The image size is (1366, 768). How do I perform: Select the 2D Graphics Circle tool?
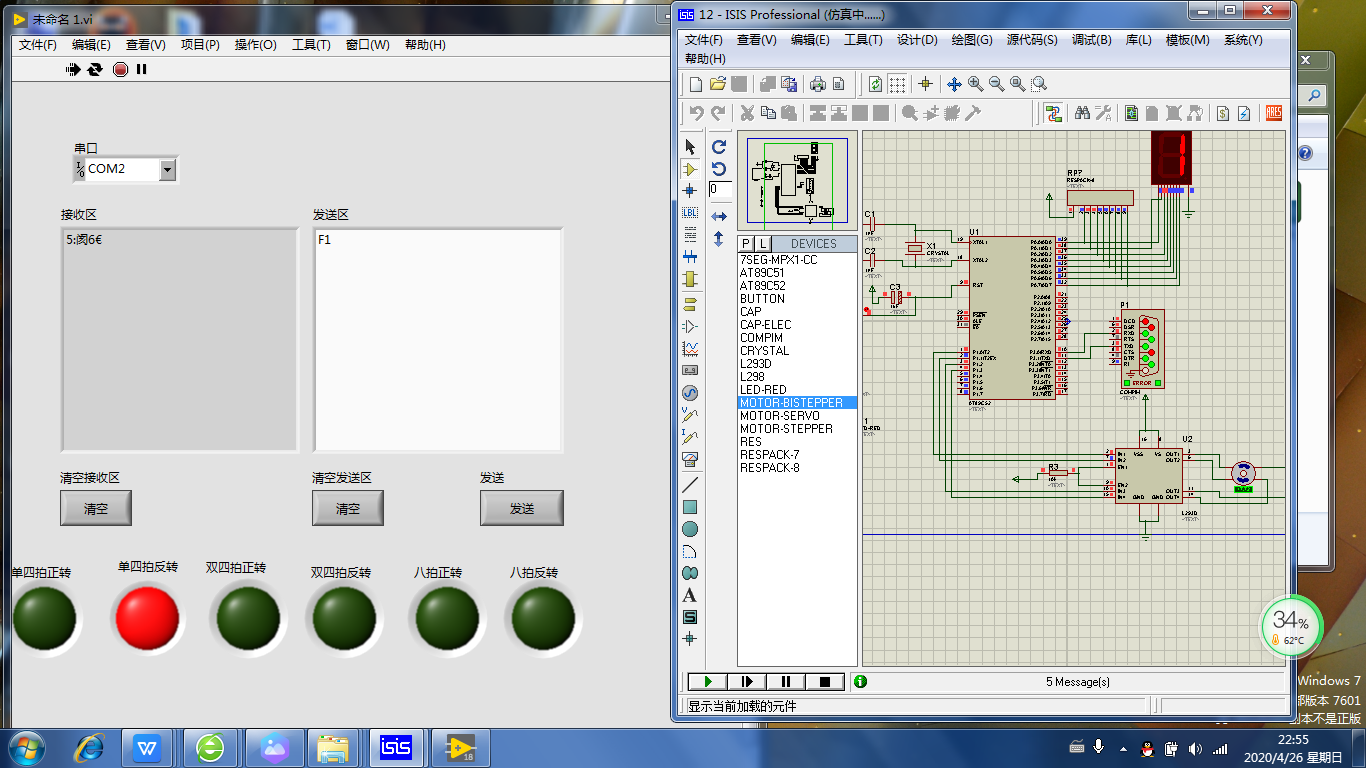pos(690,529)
